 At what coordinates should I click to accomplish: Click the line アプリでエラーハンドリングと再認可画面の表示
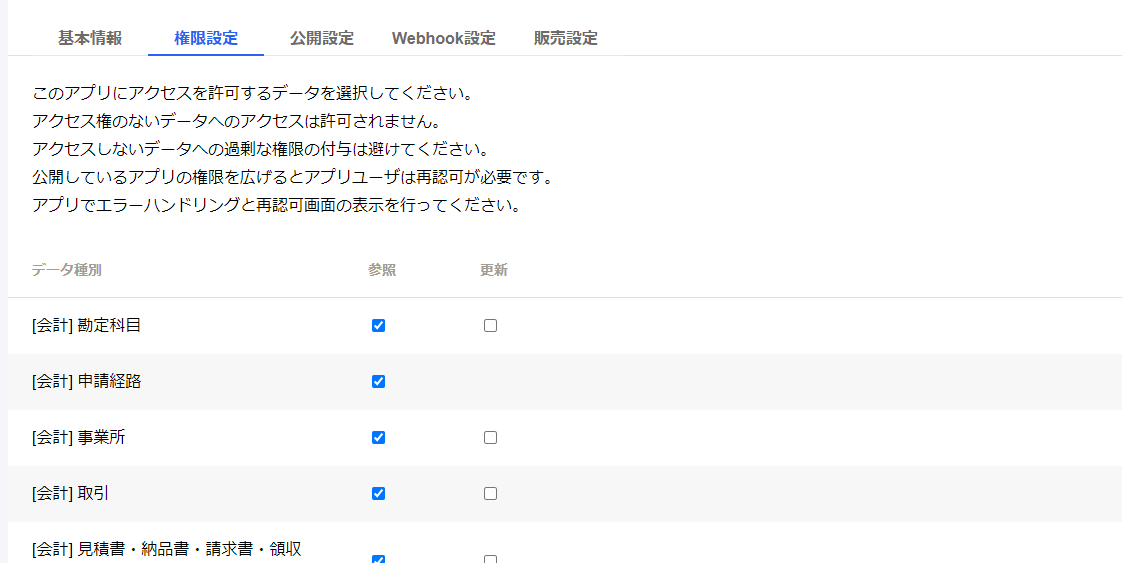pos(275,205)
